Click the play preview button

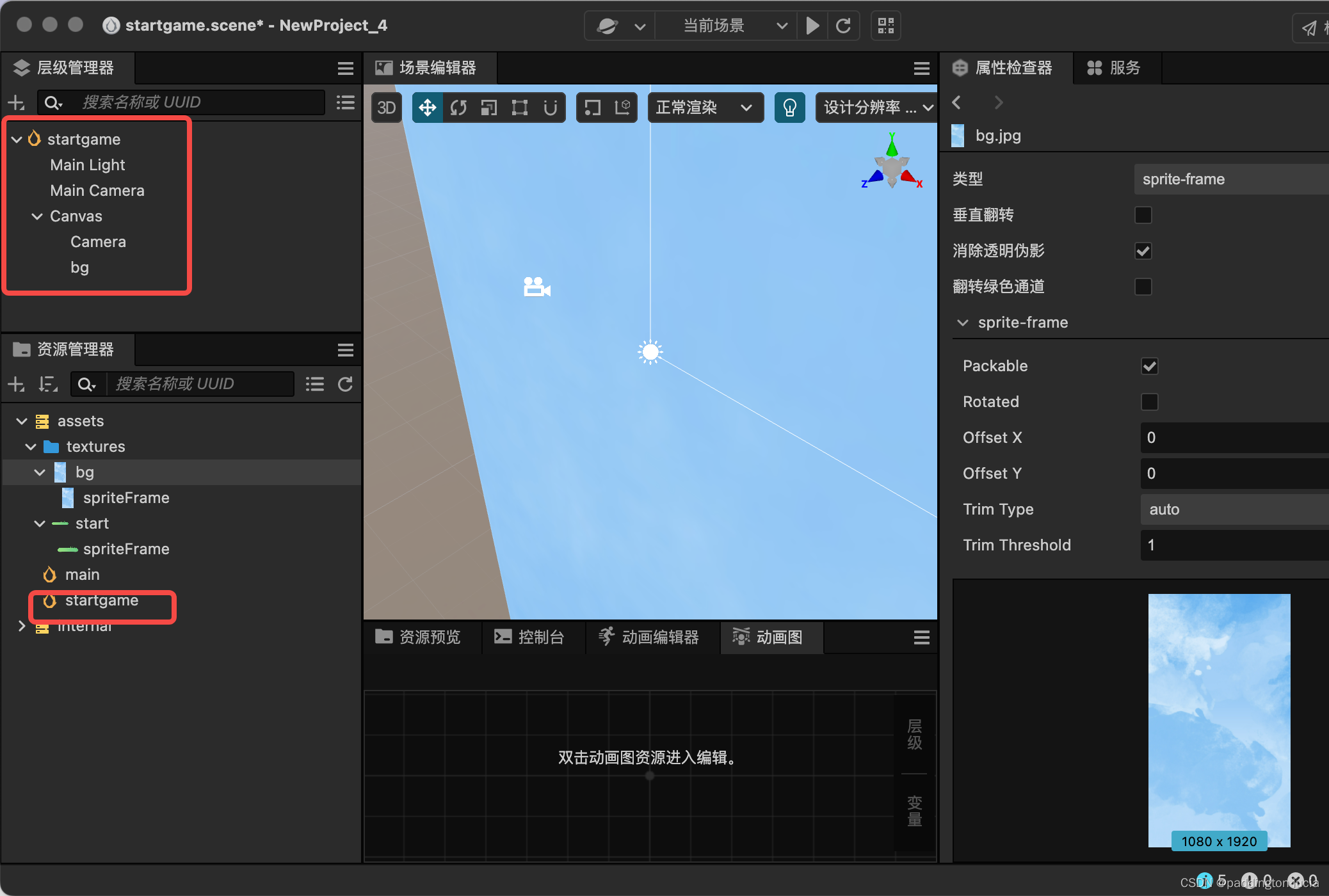coord(812,26)
